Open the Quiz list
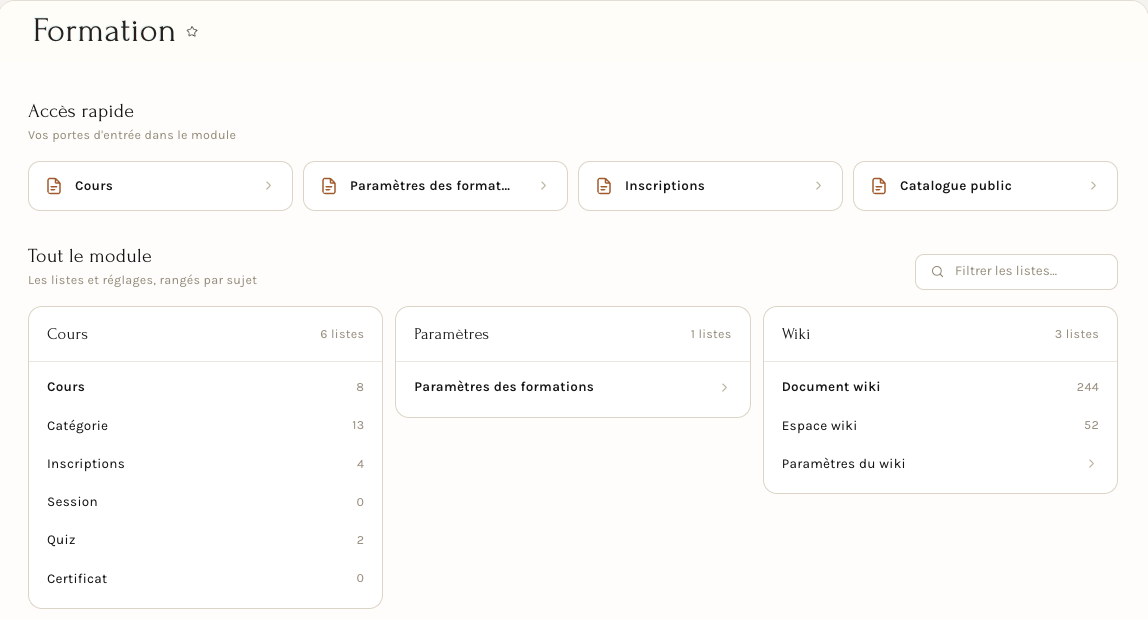The height and width of the screenshot is (620, 1148). (205, 539)
